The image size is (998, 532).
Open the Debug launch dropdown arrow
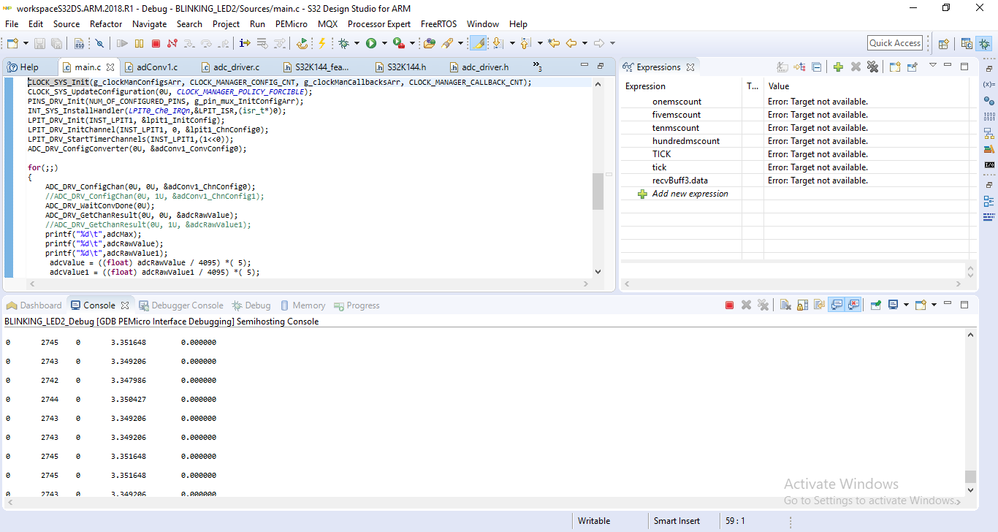(356, 43)
